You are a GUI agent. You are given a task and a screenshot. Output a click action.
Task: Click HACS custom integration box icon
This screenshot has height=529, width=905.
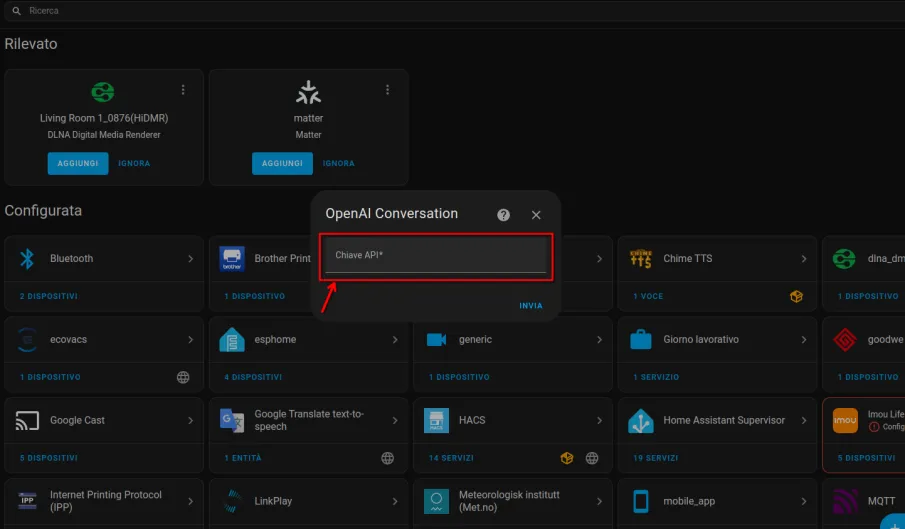tap(567, 458)
